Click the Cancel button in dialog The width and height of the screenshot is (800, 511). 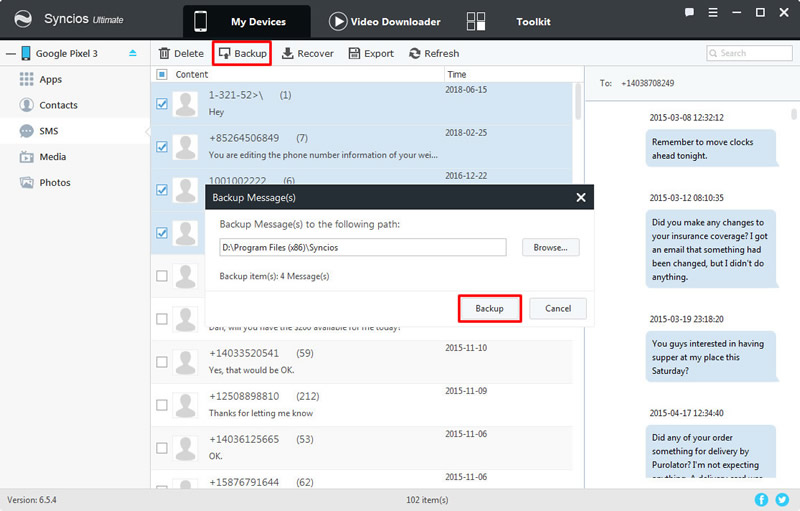(558, 309)
